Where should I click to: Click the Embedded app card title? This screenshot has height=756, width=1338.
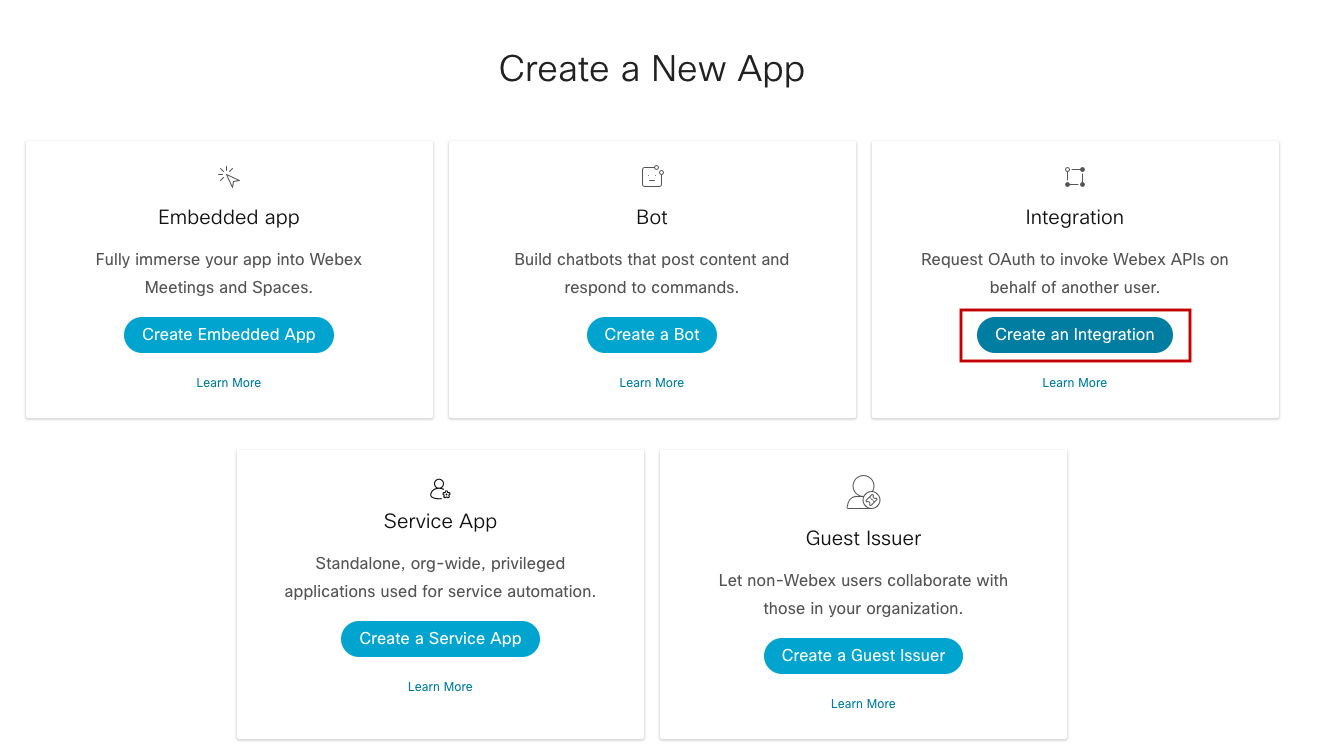228,216
